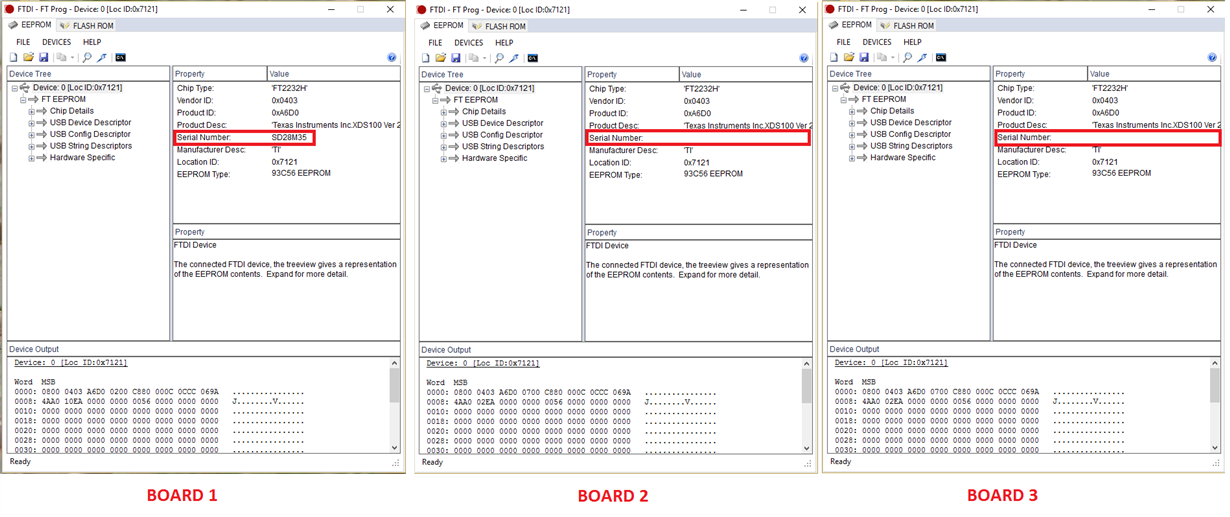This screenshot has height=517, width=1230.
Task: Collapse the Device: 0 node in Board 1 tree
Action: pos(14,88)
